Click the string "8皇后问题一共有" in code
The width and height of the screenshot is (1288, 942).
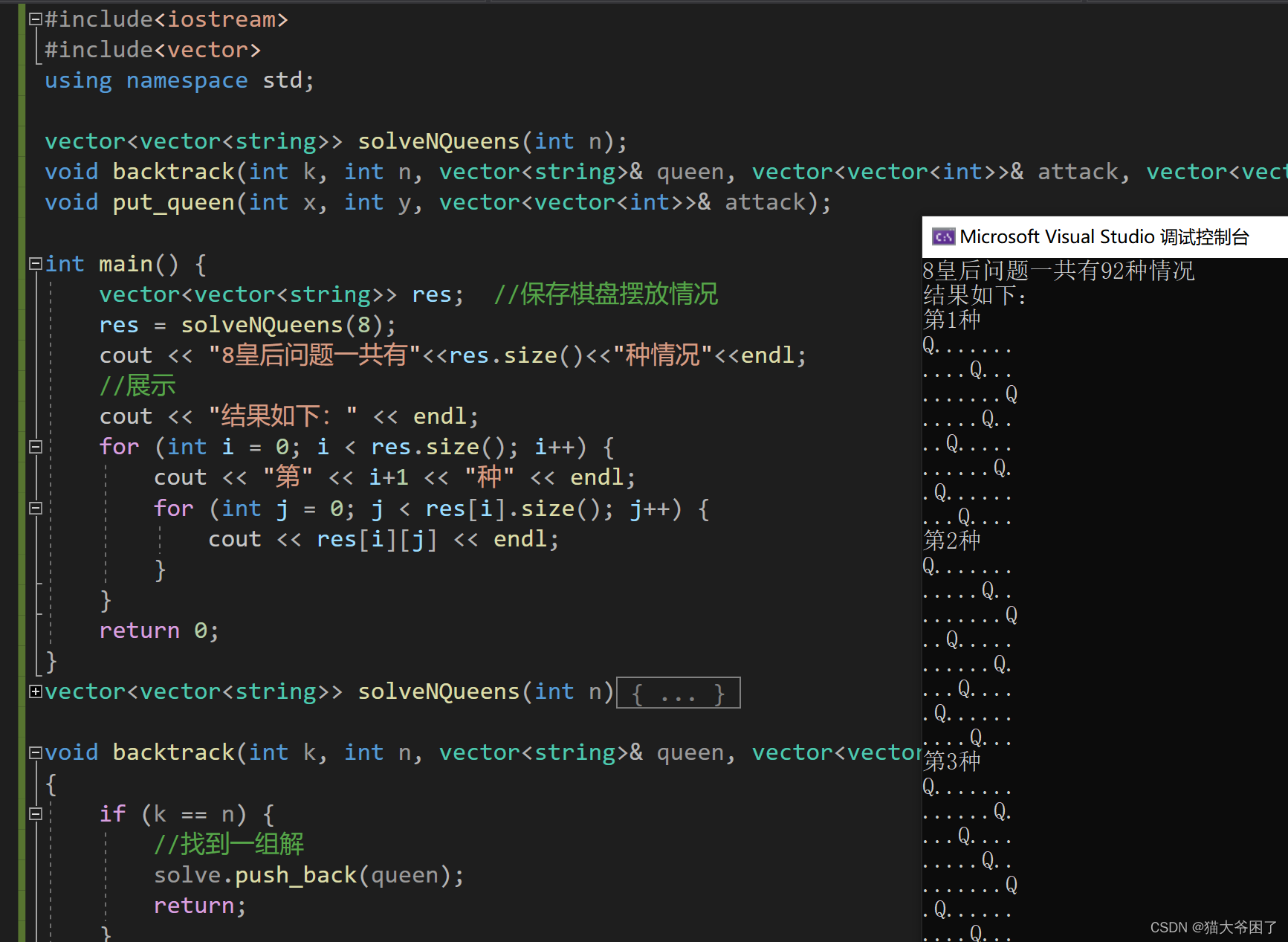coord(315,355)
